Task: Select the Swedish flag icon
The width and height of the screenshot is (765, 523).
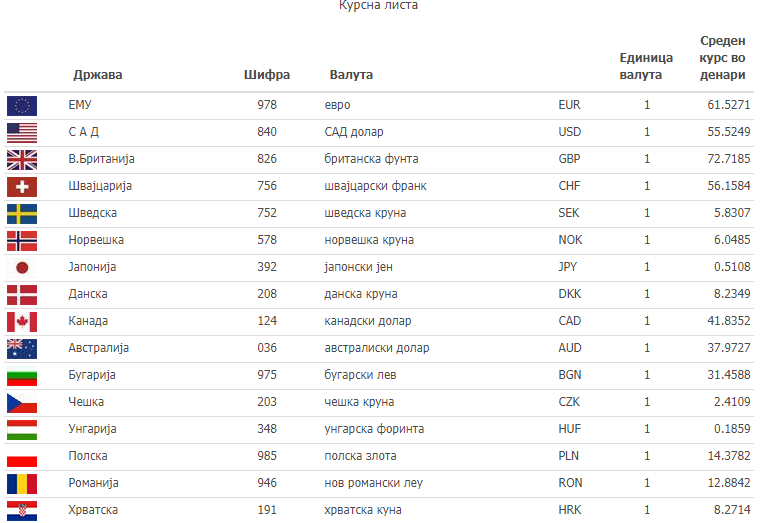Action: point(22,214)
